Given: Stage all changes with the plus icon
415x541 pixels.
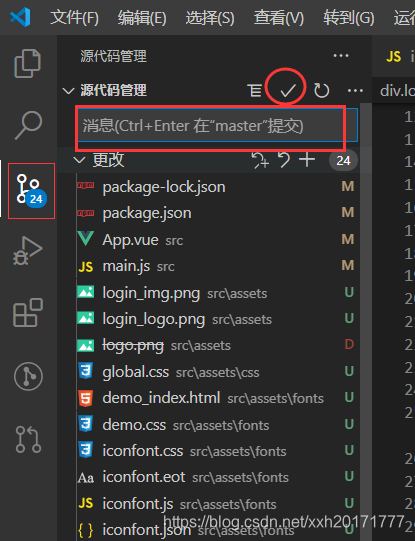Looking at the screenshot, I should point(307,160).
